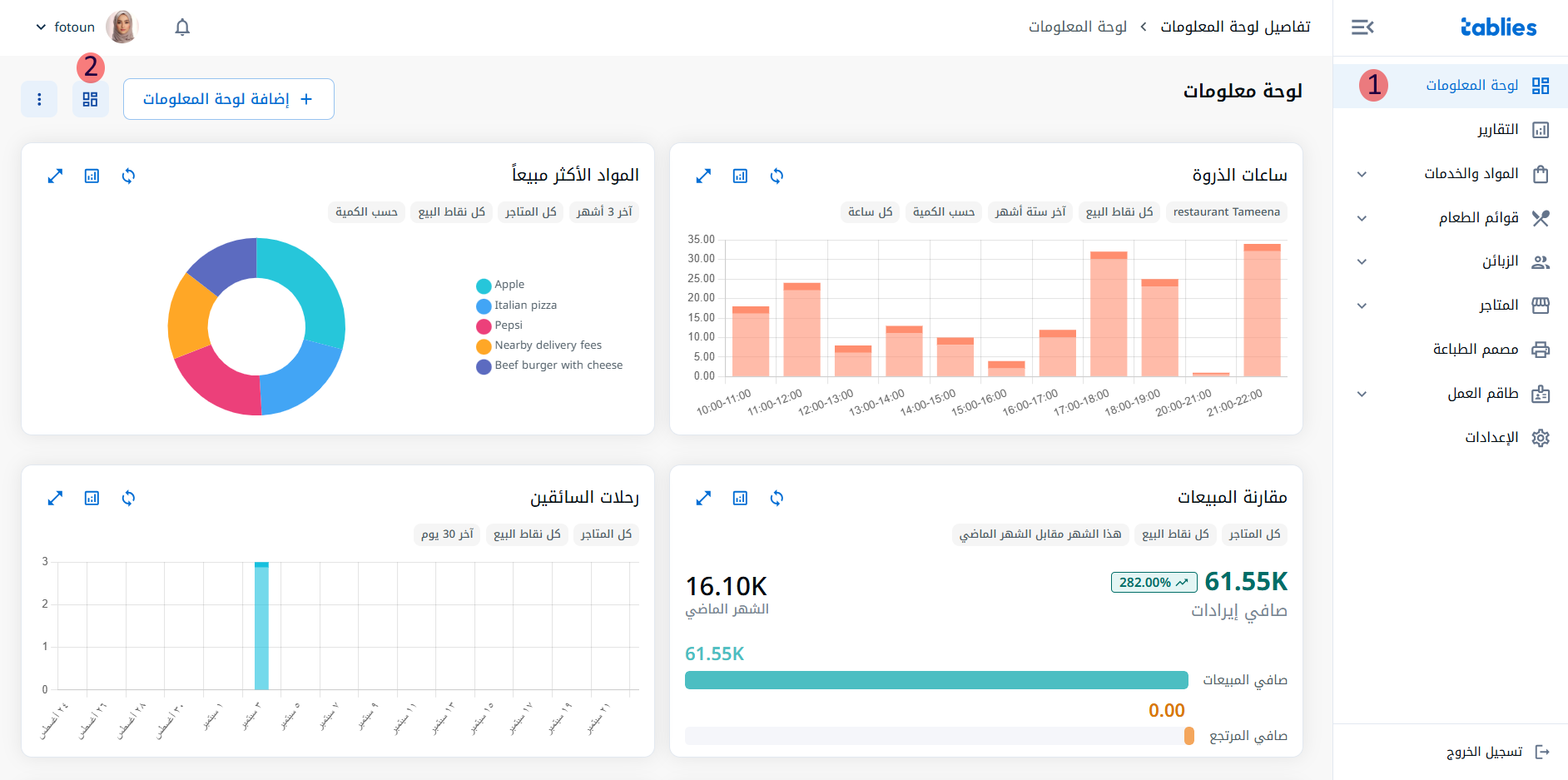This screenshot has height=780, width=1568.
Task: Expand the الزبائن sidebar chevron
Action: (1362, 261)
